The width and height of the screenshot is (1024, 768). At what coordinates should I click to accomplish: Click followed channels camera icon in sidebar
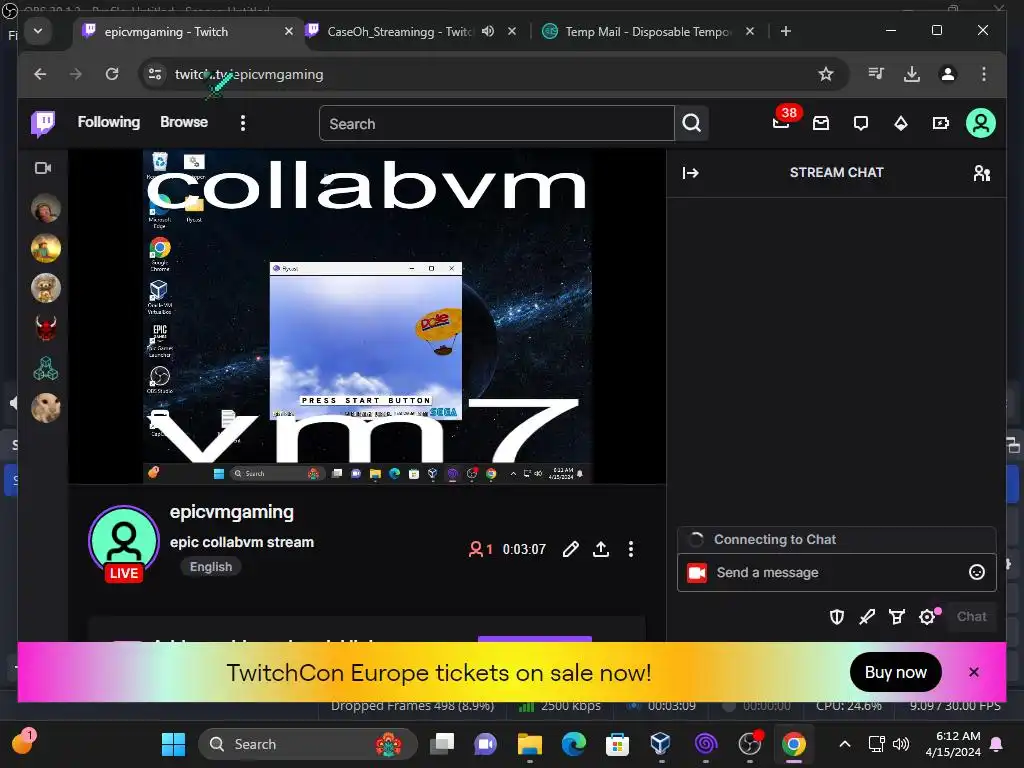pos(43,168)
